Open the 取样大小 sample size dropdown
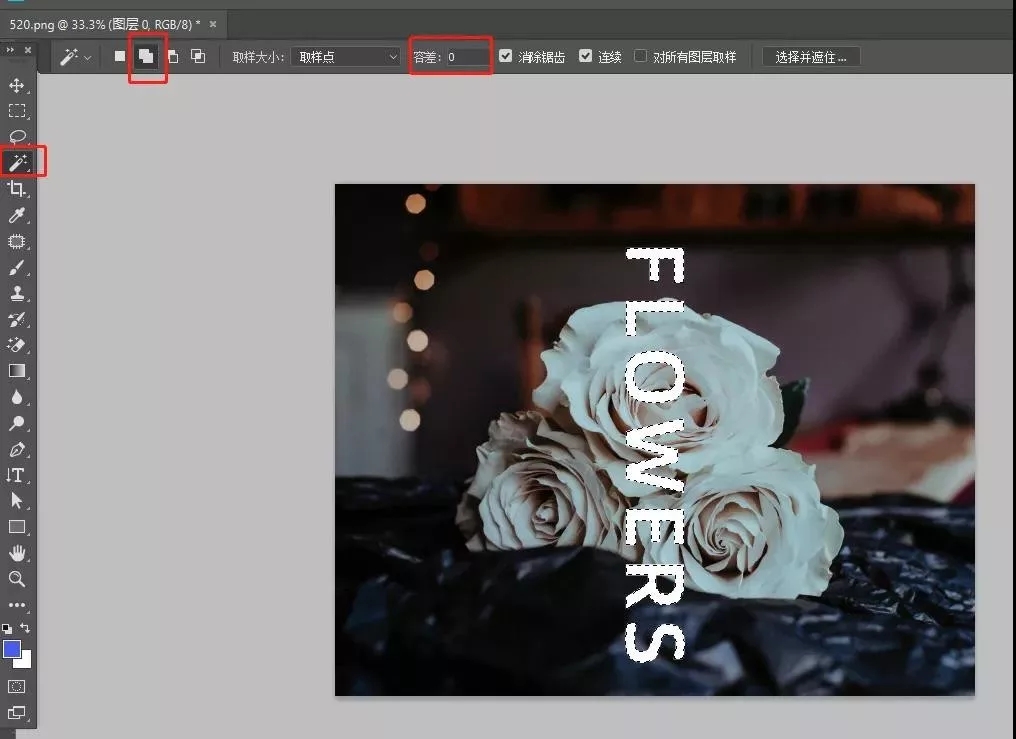Image resolution: width=1016 pixels, height=739 pixels. [346, 57]
